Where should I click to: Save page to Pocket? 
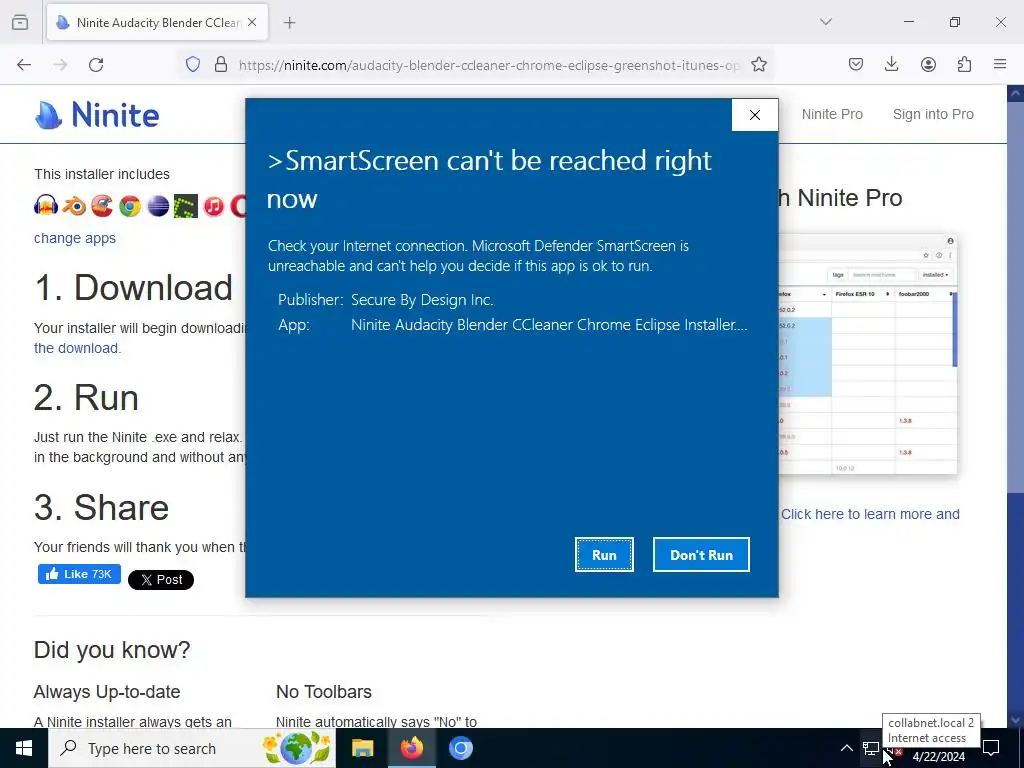point(856,64)
